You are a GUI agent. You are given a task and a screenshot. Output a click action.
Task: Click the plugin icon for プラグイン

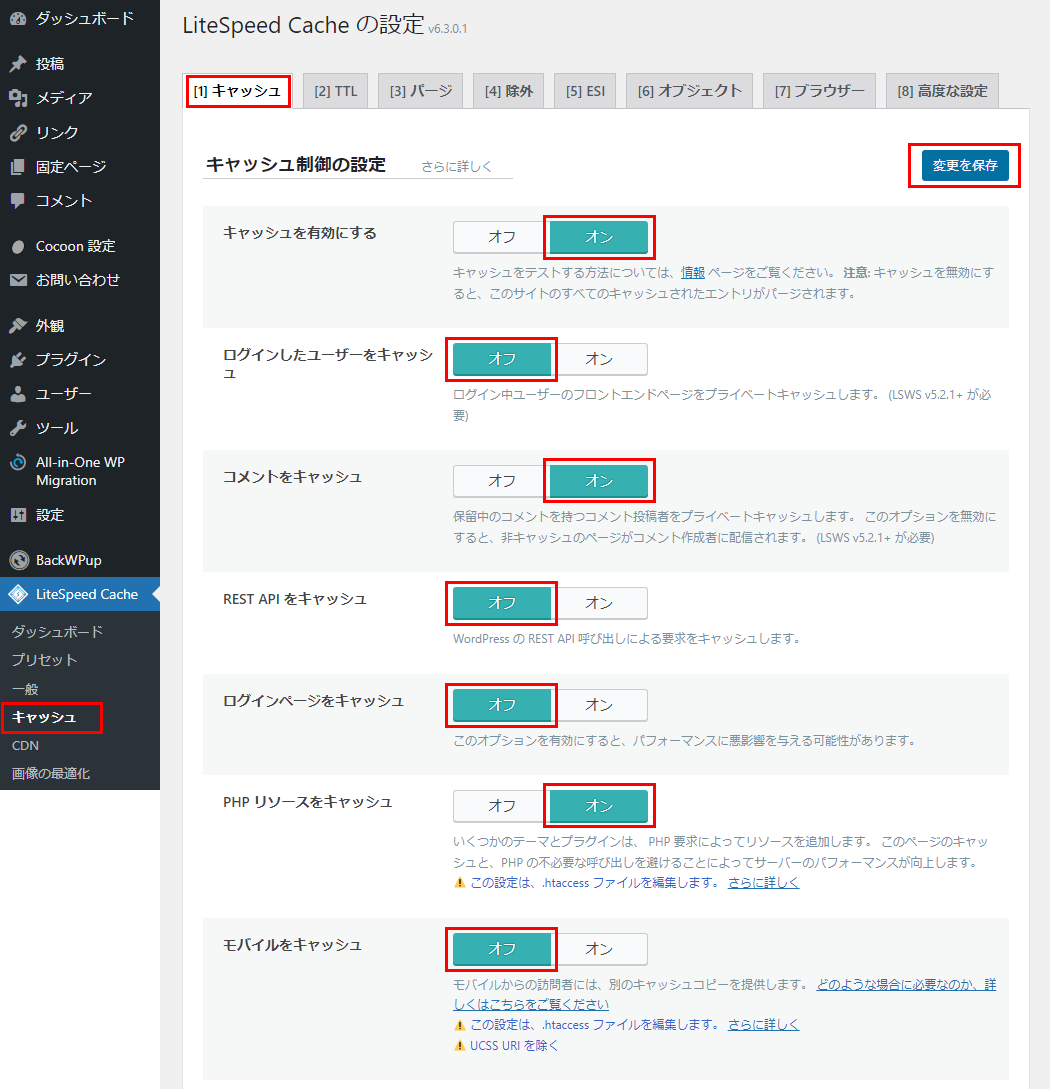18,360
